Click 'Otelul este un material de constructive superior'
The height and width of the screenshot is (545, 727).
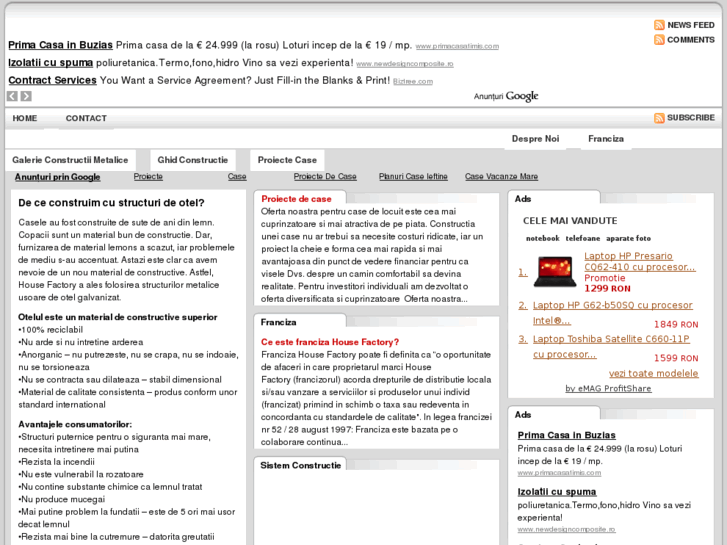click(x=118, y=317)
